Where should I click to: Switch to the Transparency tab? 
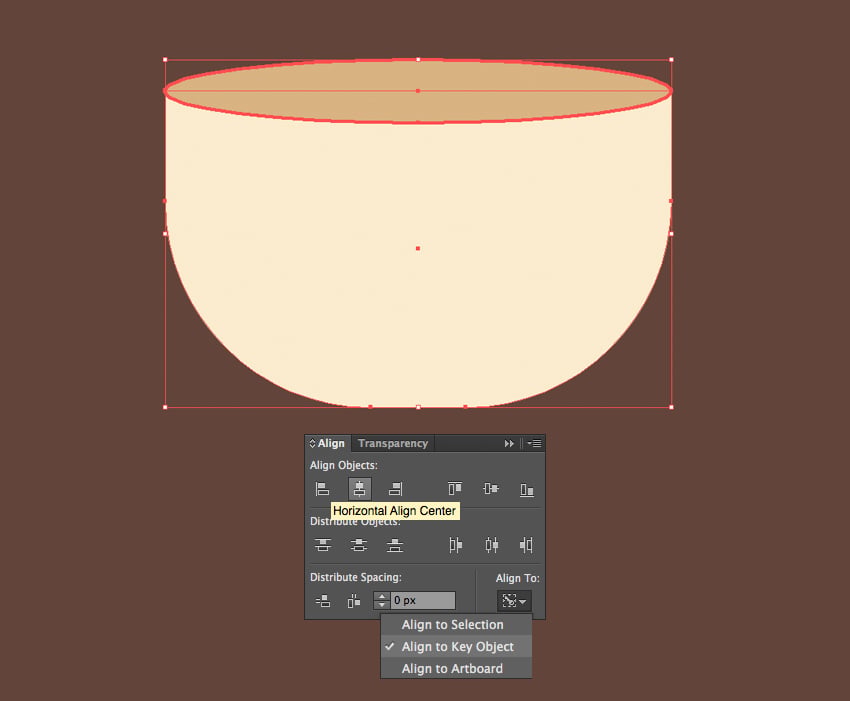coord(392,443)
